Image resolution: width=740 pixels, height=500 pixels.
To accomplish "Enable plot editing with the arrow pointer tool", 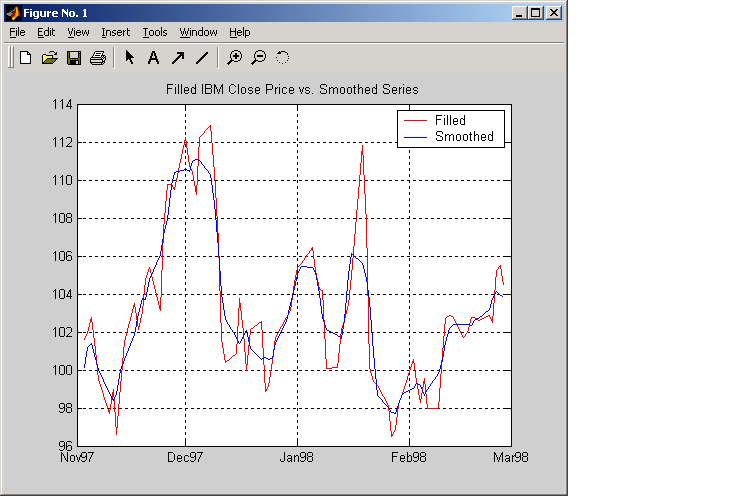I will click(130, 58).
